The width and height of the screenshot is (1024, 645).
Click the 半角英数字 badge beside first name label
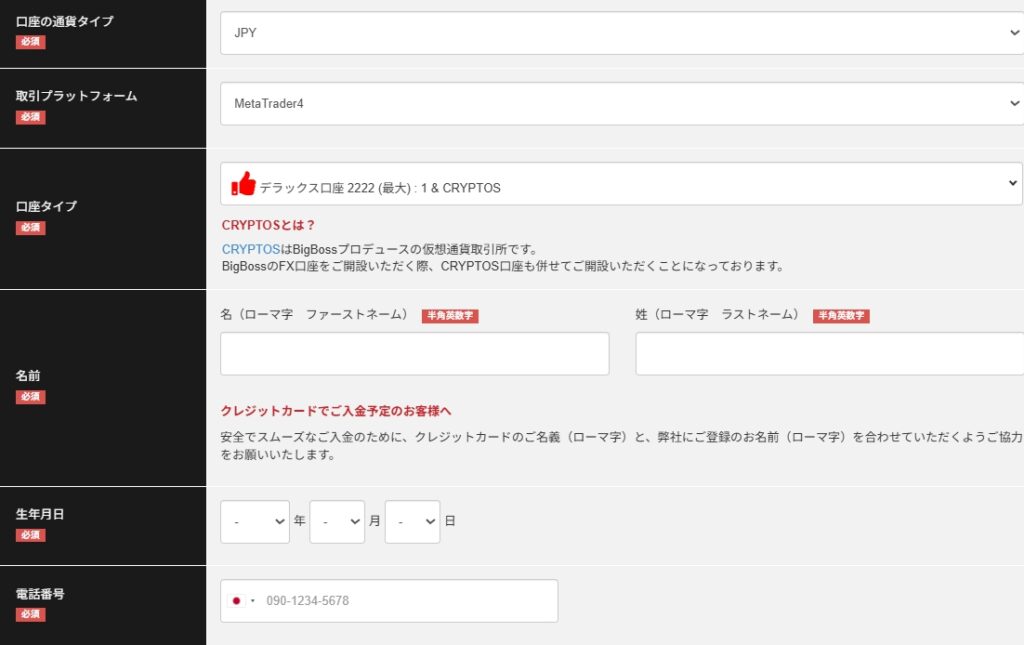coord(450,316)
